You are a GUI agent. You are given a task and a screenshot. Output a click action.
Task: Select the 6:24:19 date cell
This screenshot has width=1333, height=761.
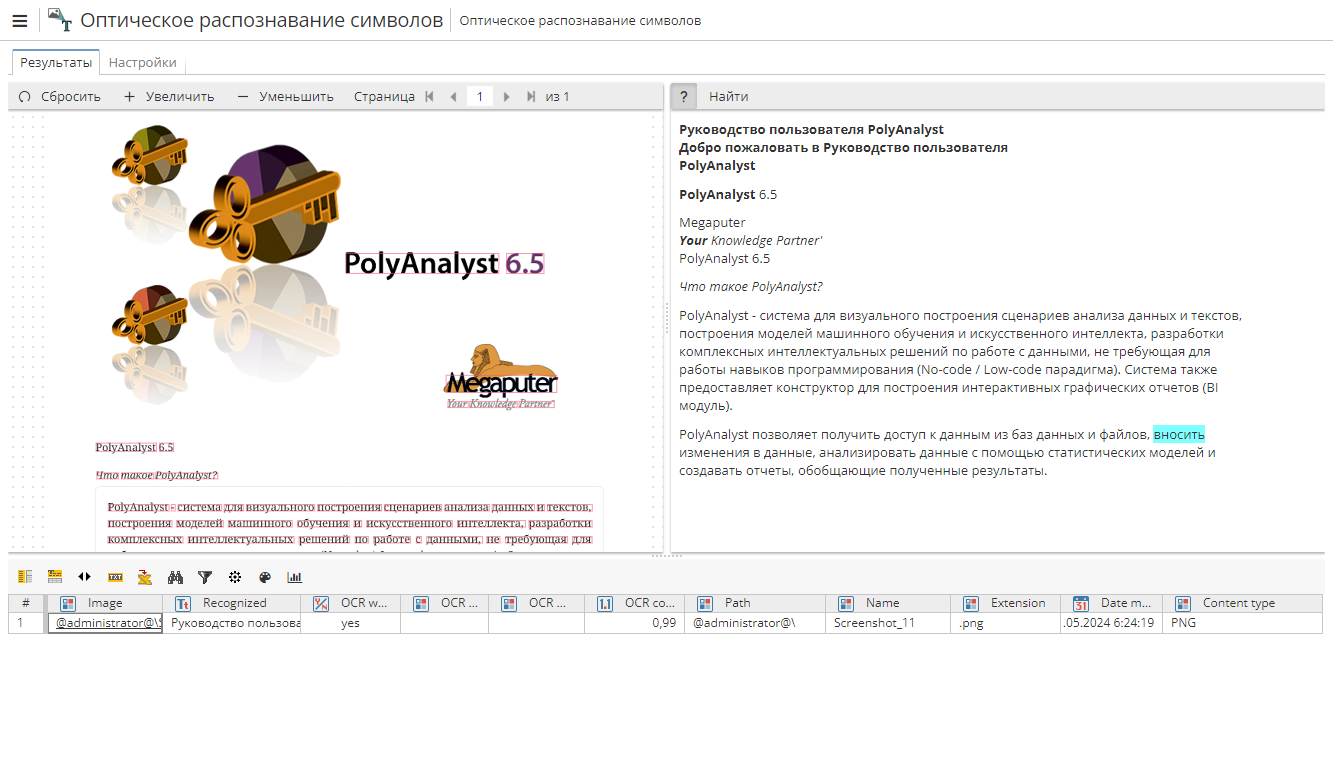[x=1113, y=622]
